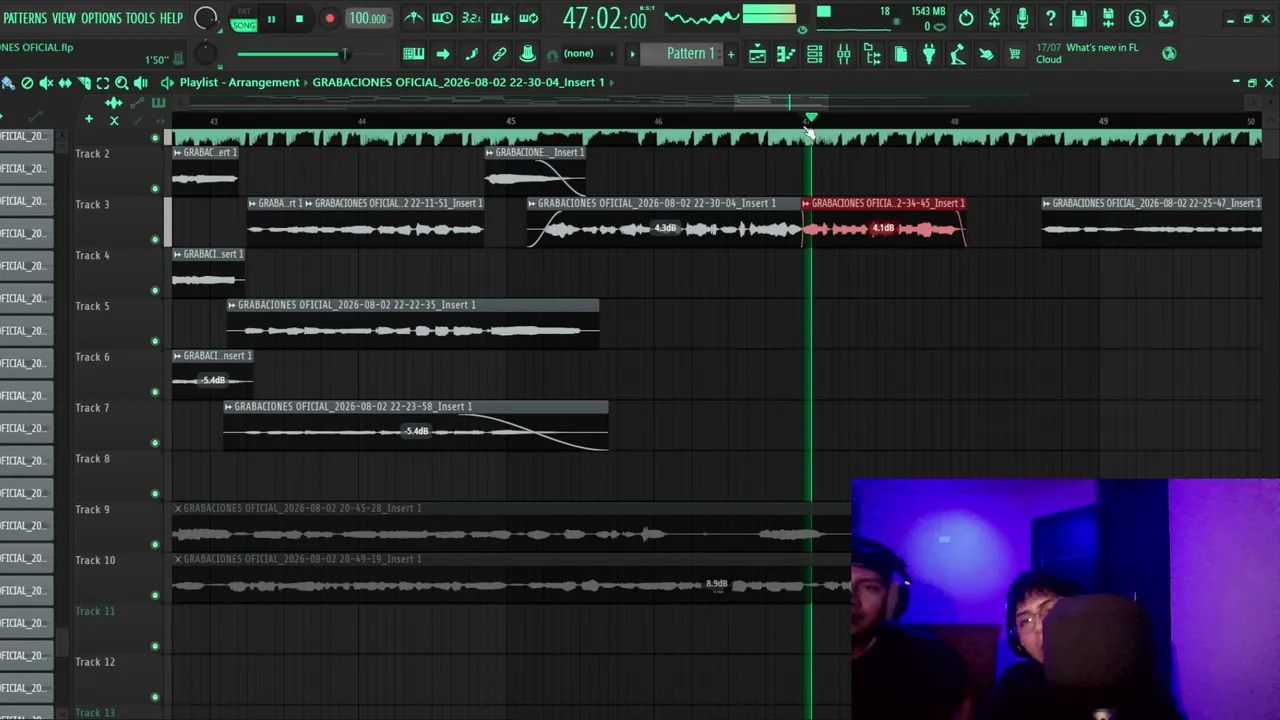
Task: Select the Zoom magnifier tool in Playlist
Action: 122,83
